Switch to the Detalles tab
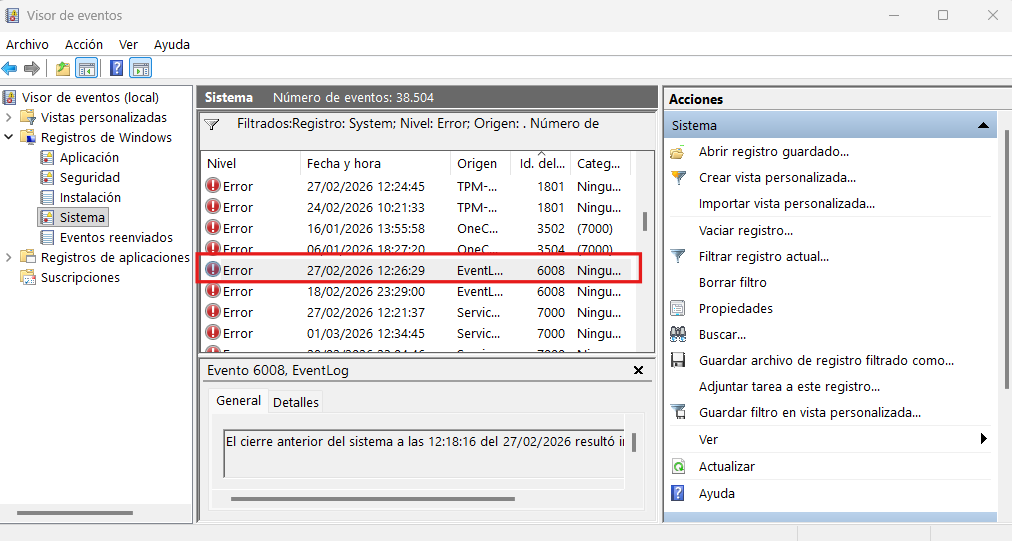The height and width of the screenshot is (541, 1012). [296, 402]
